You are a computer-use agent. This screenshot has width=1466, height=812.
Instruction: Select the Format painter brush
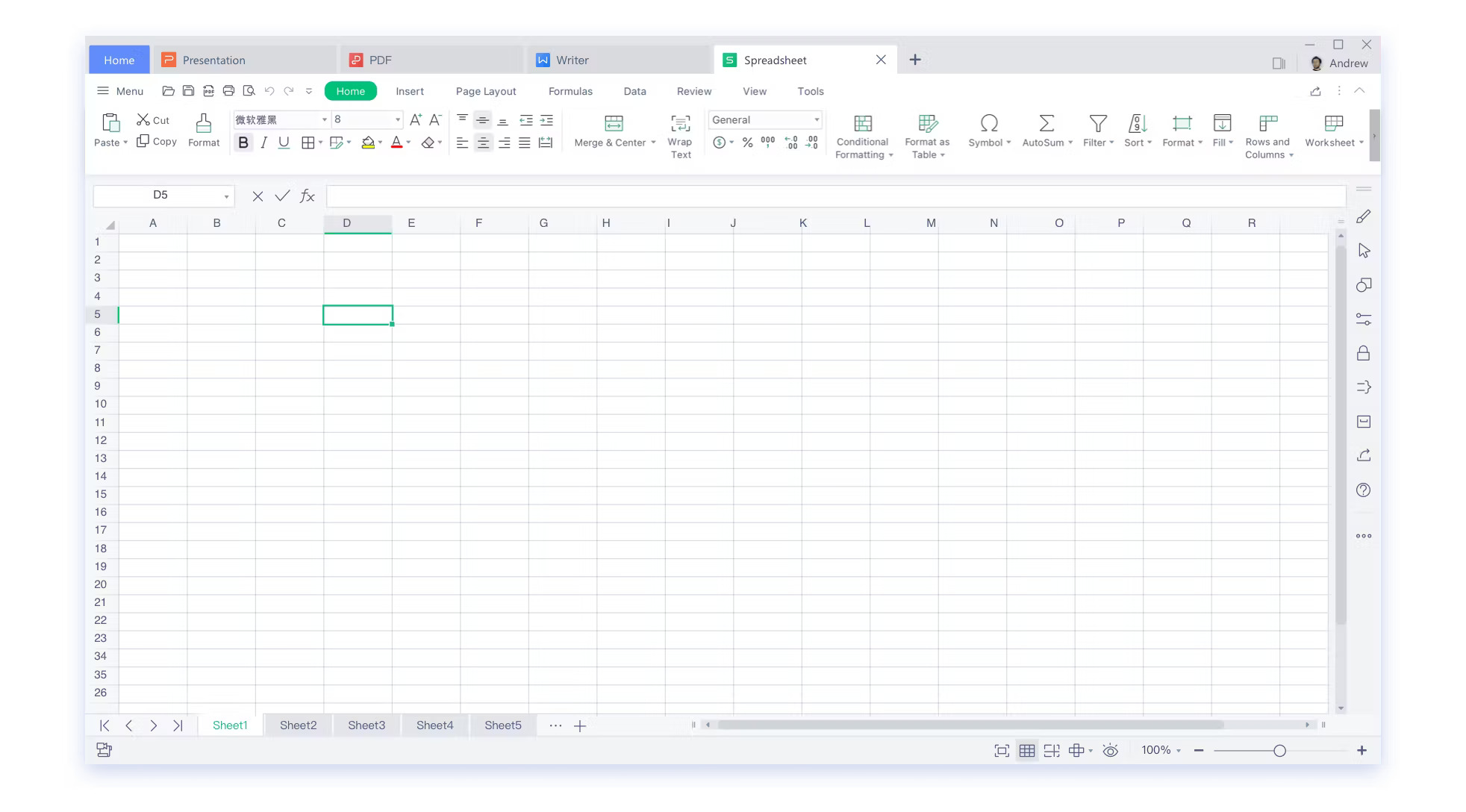point(204,131)
